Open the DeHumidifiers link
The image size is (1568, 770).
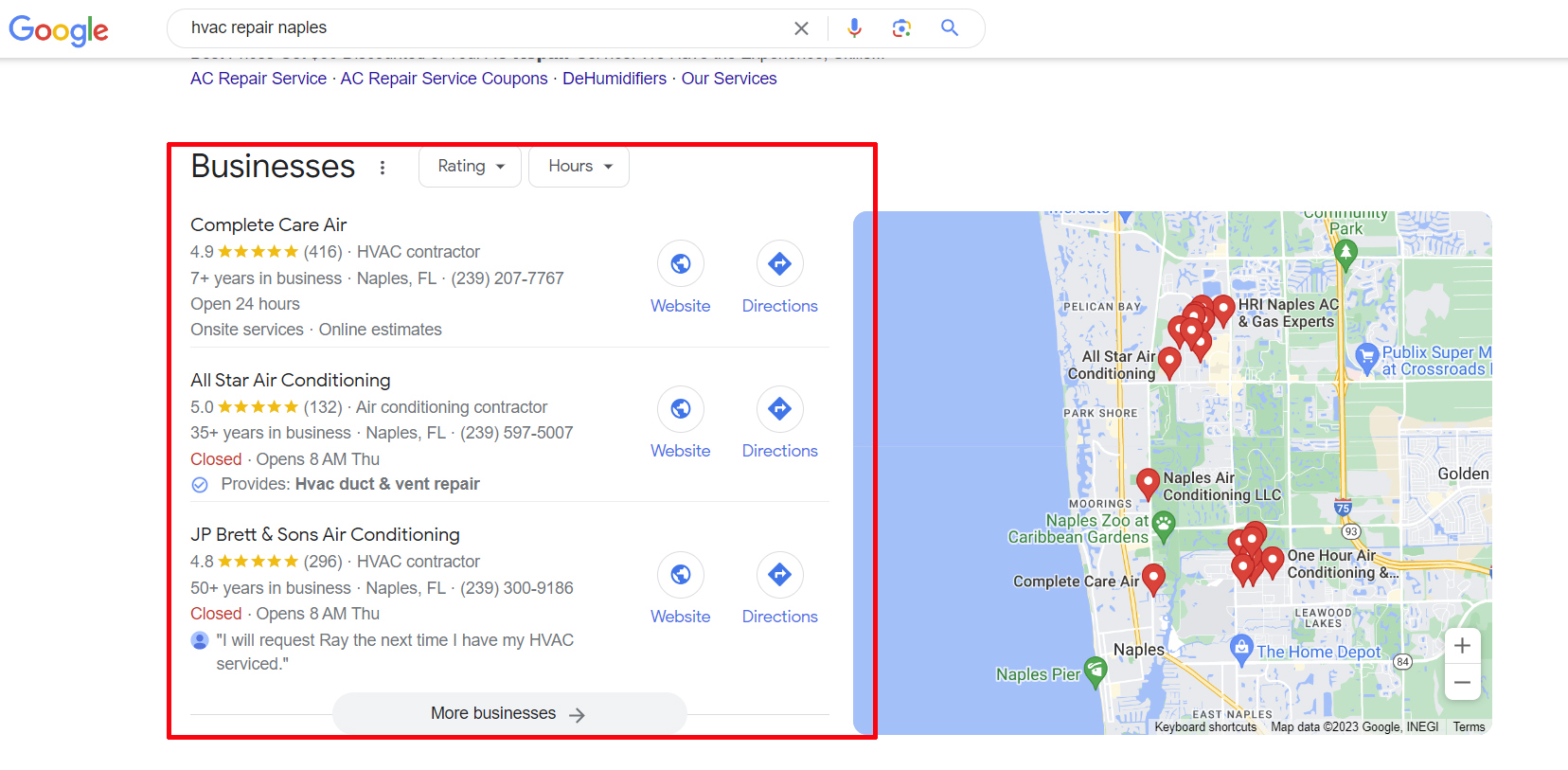tap(615, 79)
